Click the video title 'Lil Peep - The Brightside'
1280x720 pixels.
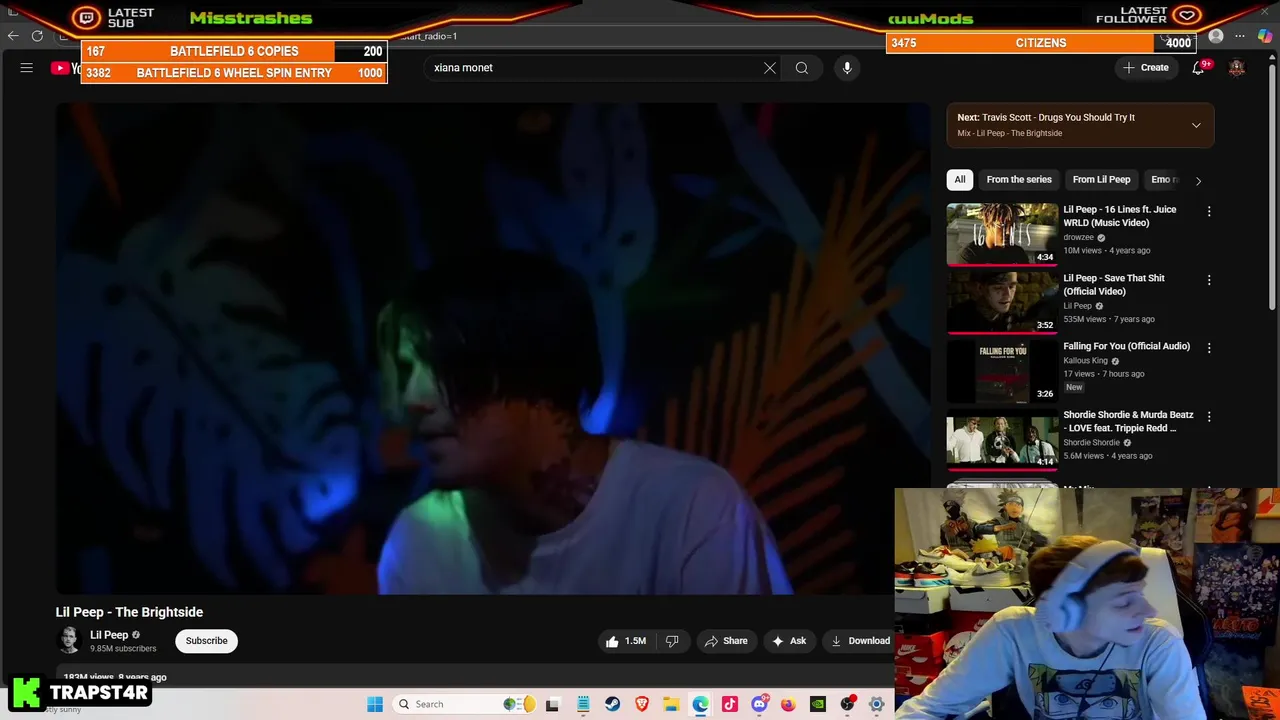tap(129, 612)
